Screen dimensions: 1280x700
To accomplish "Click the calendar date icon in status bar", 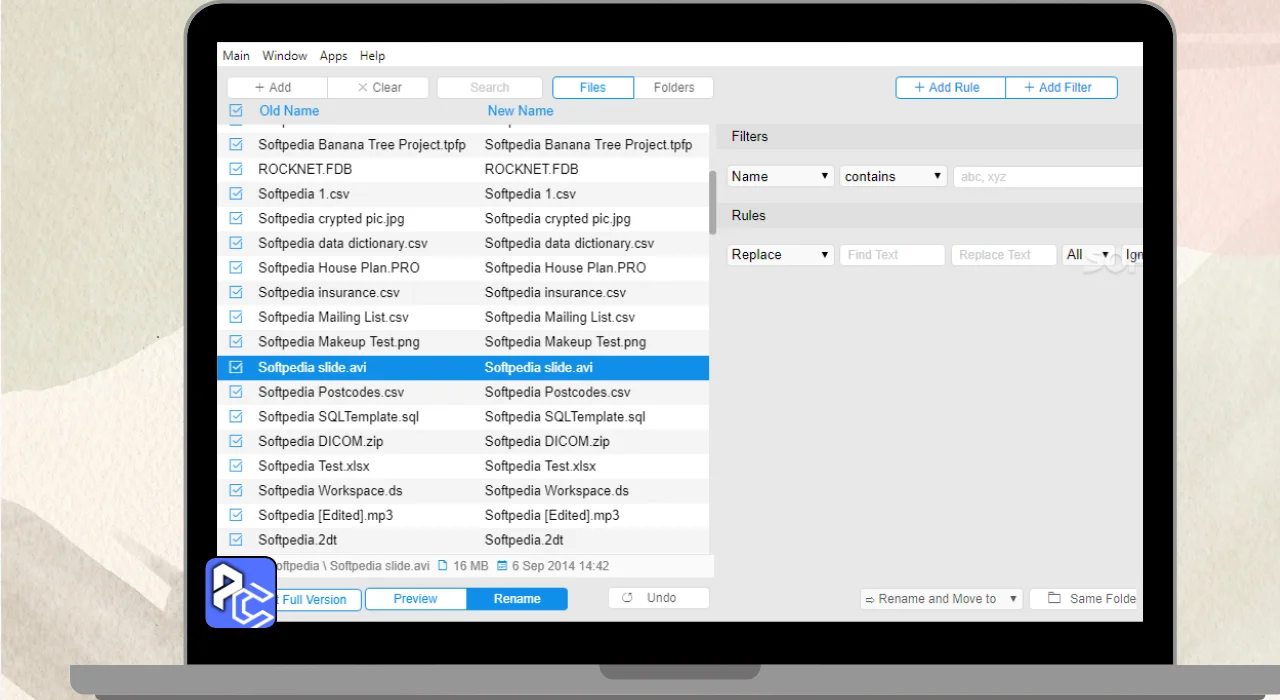I will click(x=502, y=566).
